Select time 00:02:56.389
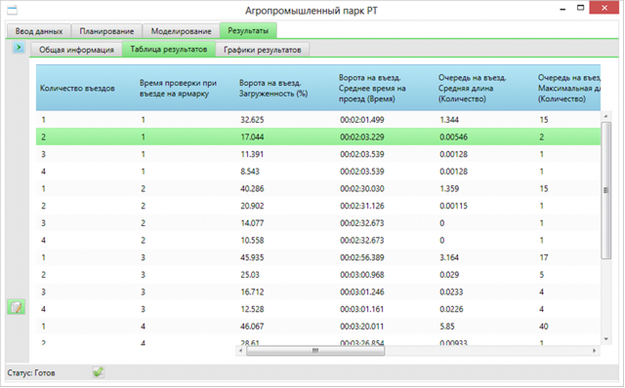 (x=362, y=258)
